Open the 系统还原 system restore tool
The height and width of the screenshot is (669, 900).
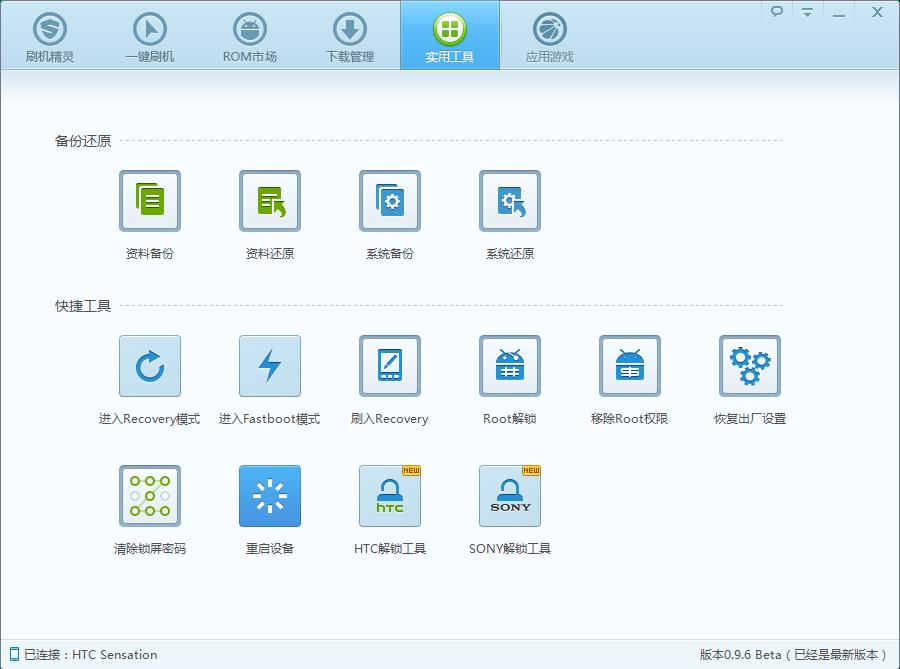[x=510, y=201]
